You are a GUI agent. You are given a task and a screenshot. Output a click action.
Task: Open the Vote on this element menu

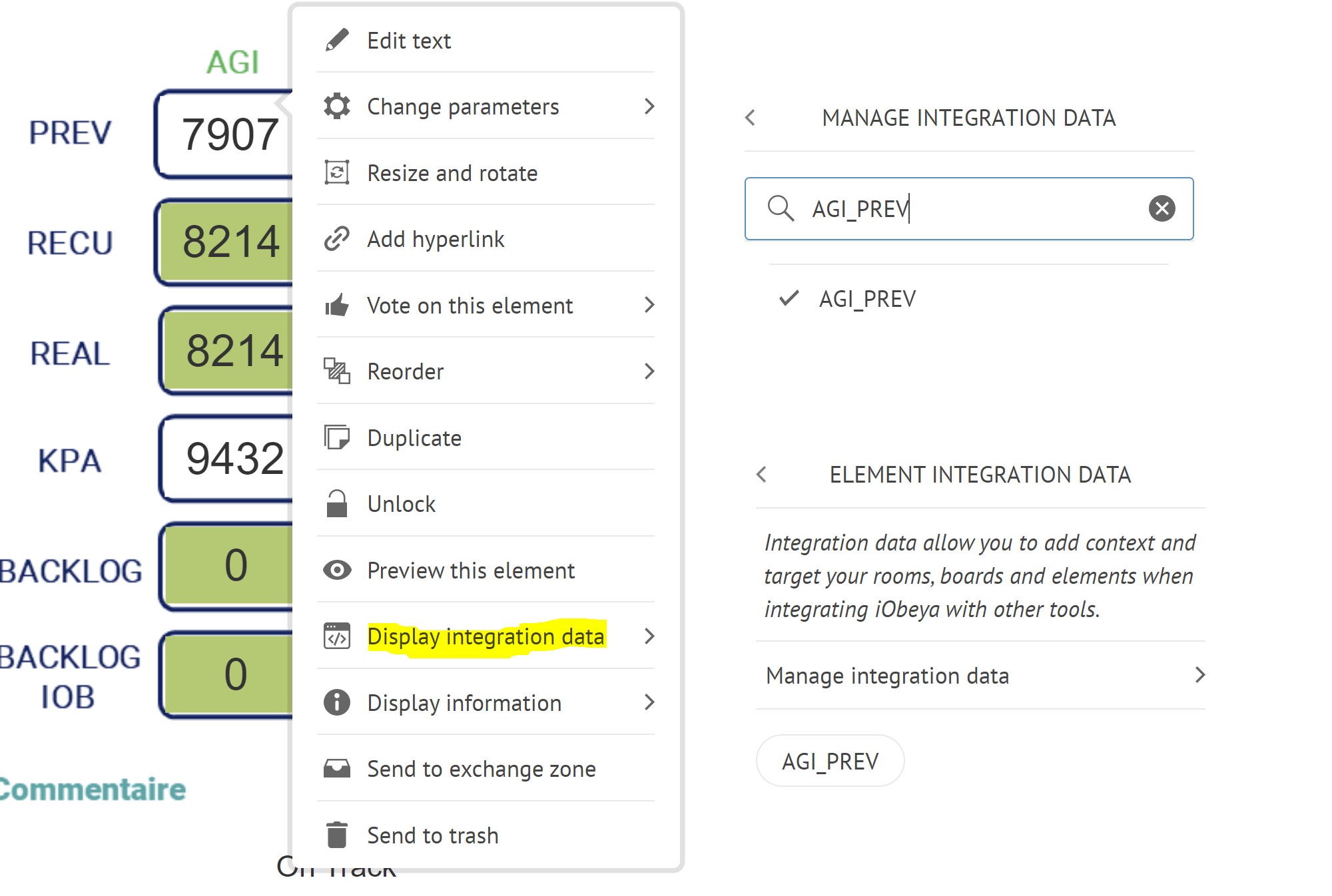[470, 305]
